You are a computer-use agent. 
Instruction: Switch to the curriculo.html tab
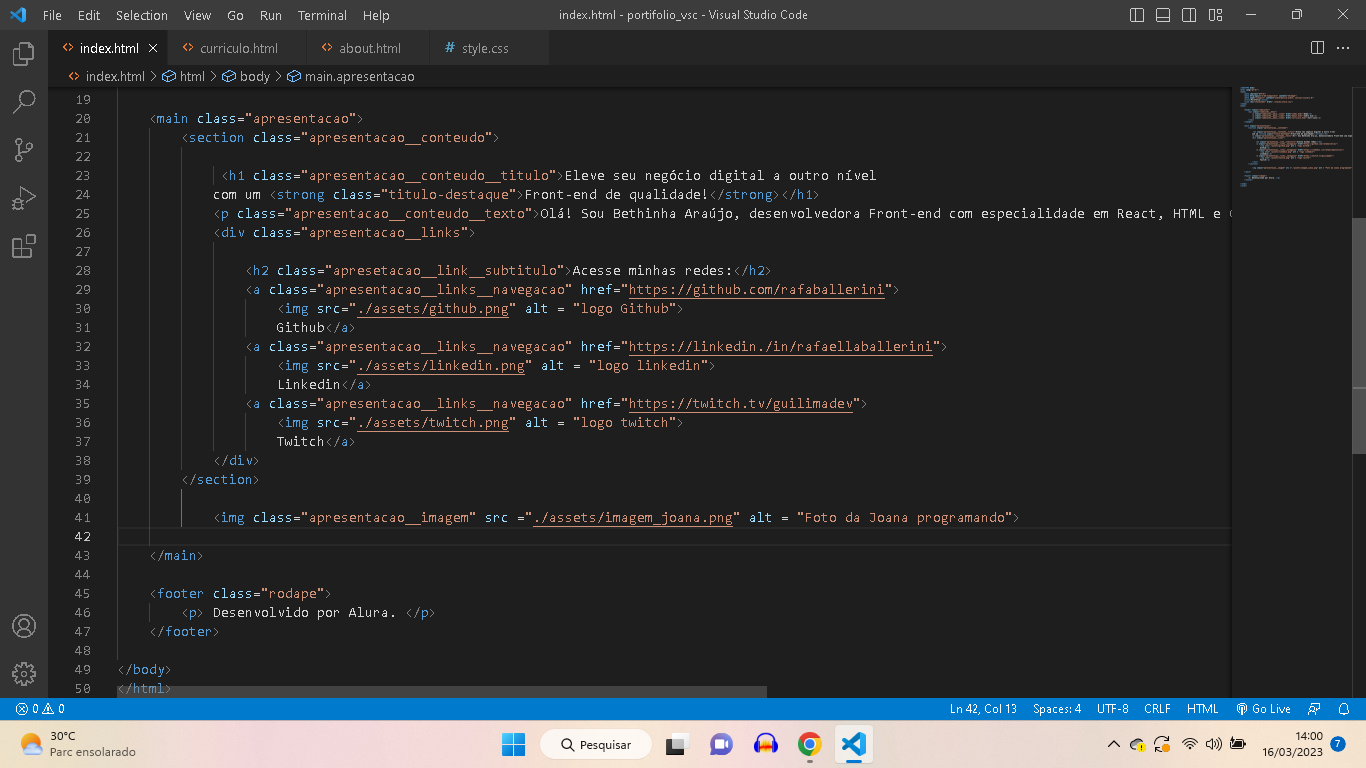pyautogui.click(x=238, y=48)
